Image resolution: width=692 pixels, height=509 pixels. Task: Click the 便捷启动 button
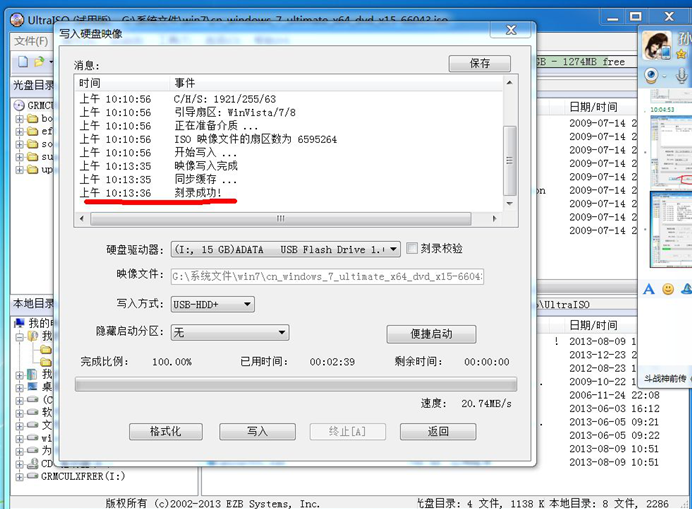coord(432,334)
